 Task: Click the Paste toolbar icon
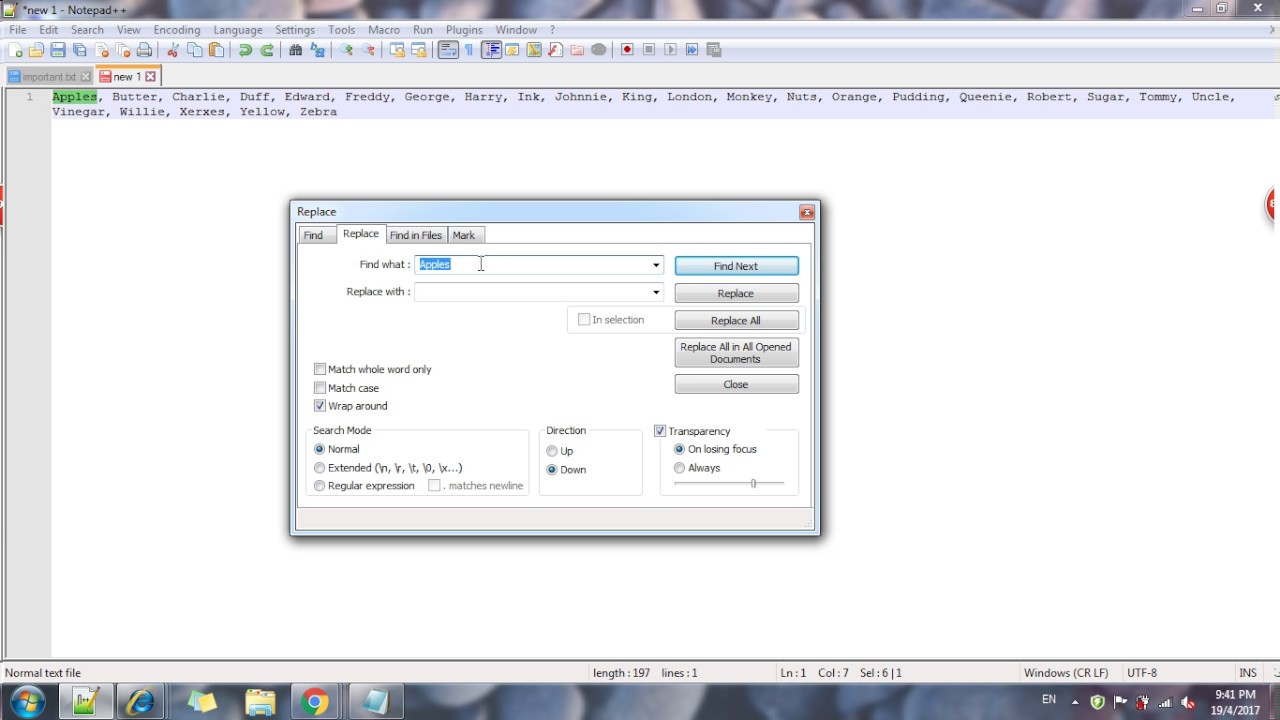tap(216, 50)
